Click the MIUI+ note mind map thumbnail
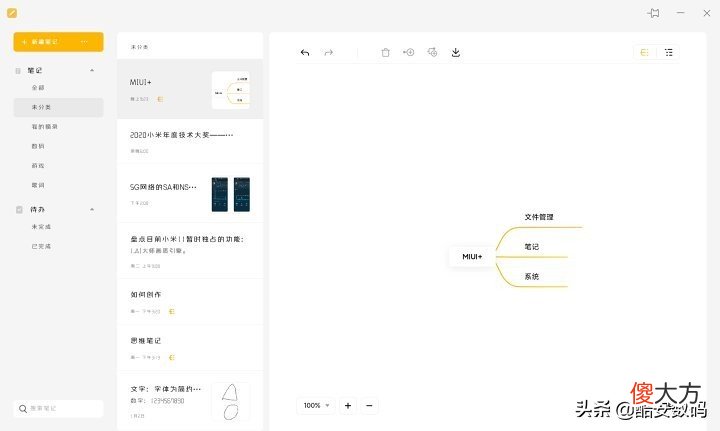This screenshot has height=431, width=720. click(x=231, y=90)
